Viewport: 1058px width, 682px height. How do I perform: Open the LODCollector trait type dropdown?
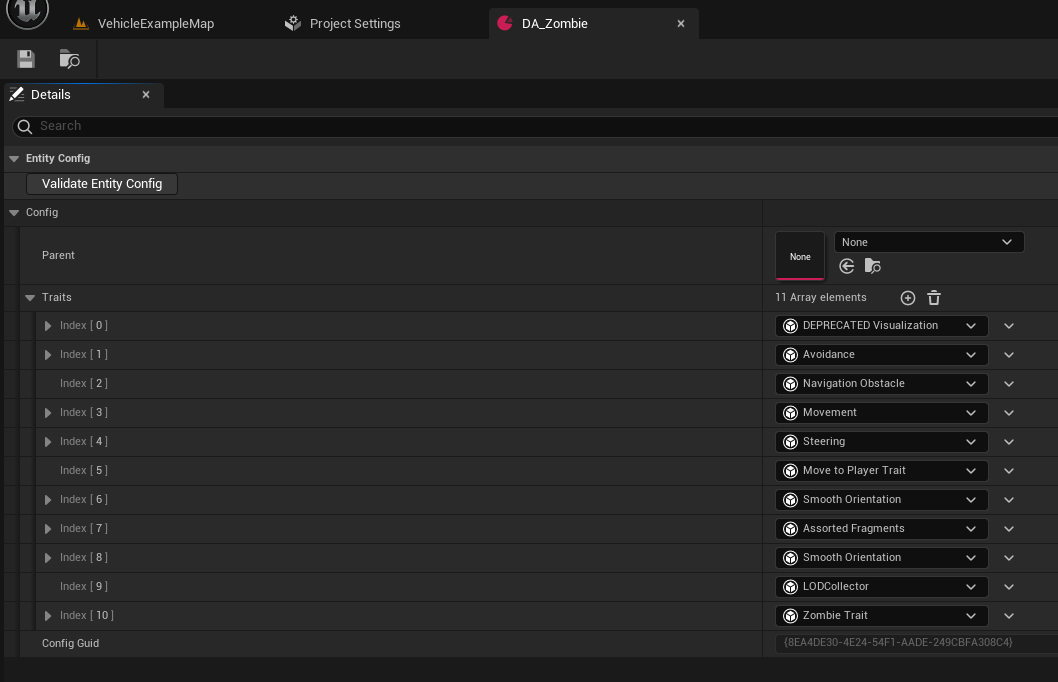coord(881,587)
